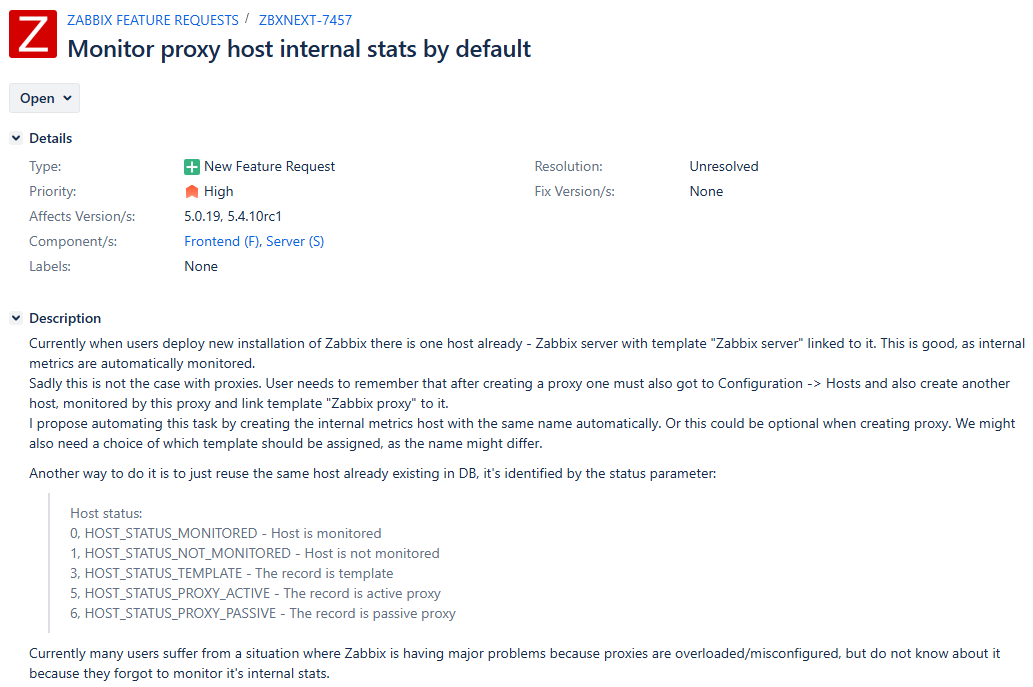1033x687 pixels.
Task: Click the Unresolved resolution value
Action: [x=723, y=166]
